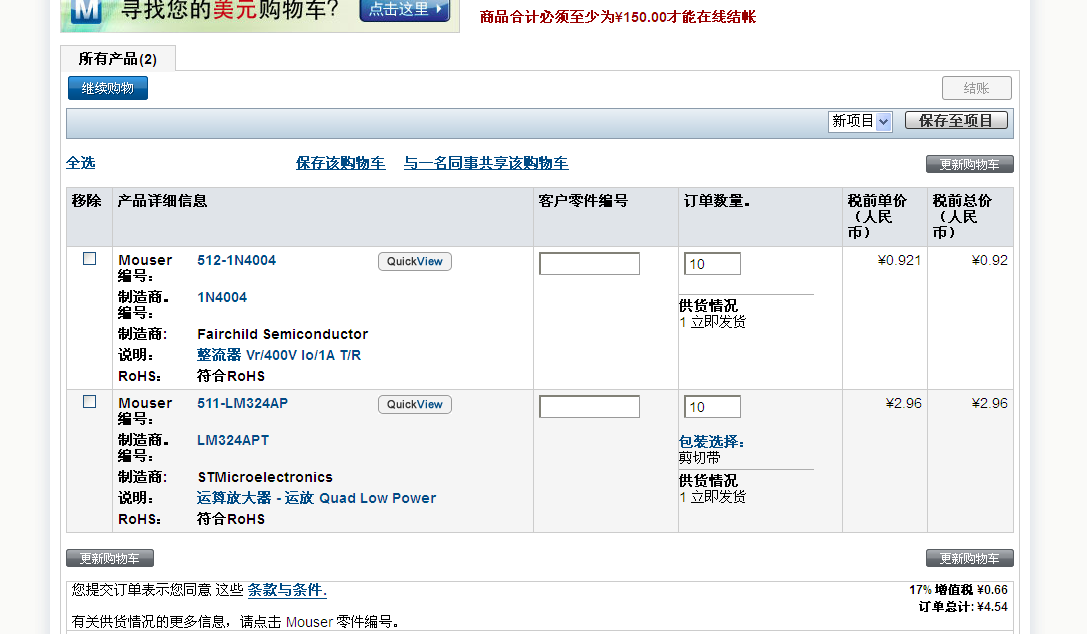Open the 整流器 Vr/400V Io/1A T/R description link

coord(279,355)
